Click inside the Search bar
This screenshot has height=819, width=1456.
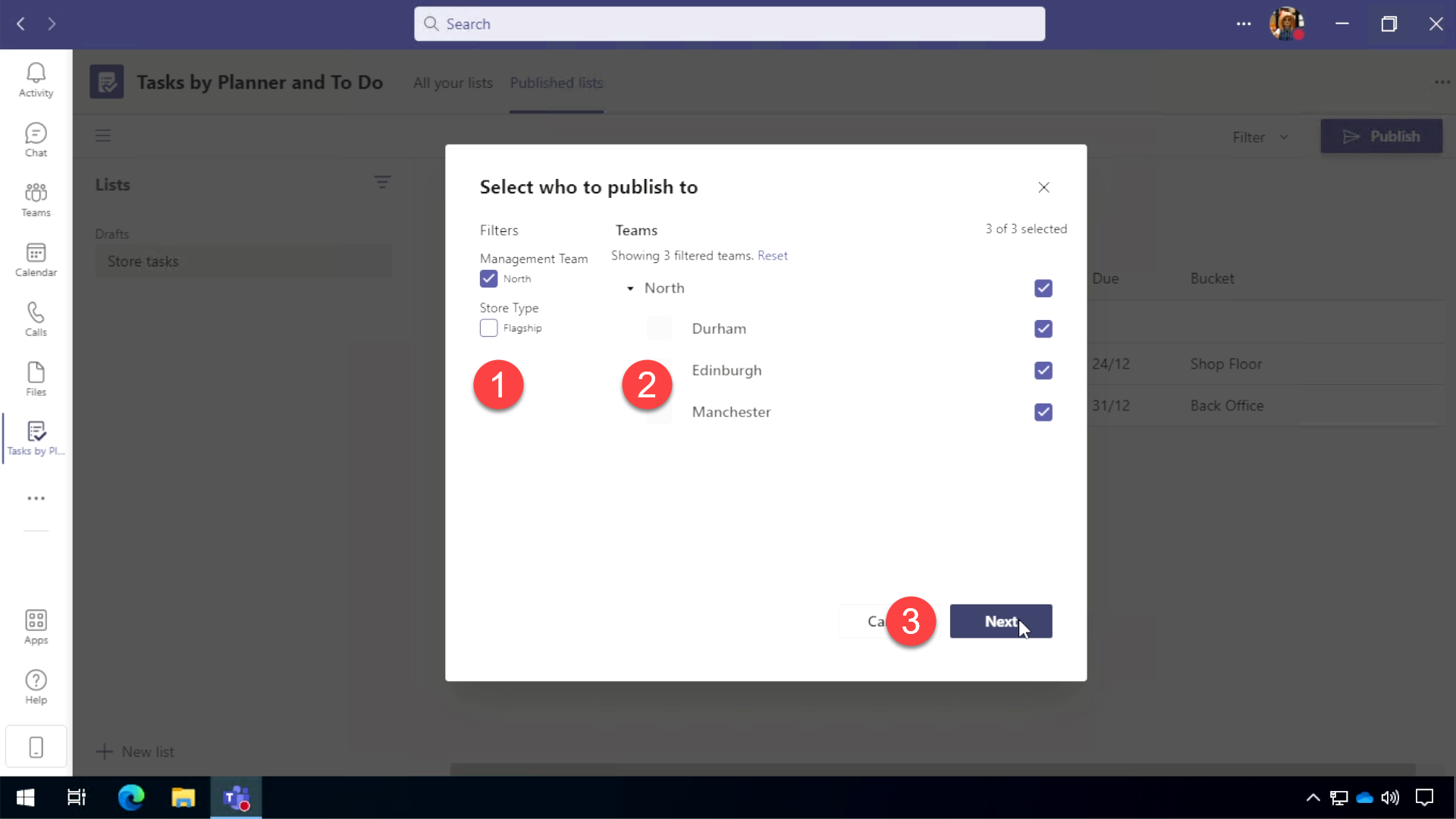pyautogui.click(x=728, y=24)
